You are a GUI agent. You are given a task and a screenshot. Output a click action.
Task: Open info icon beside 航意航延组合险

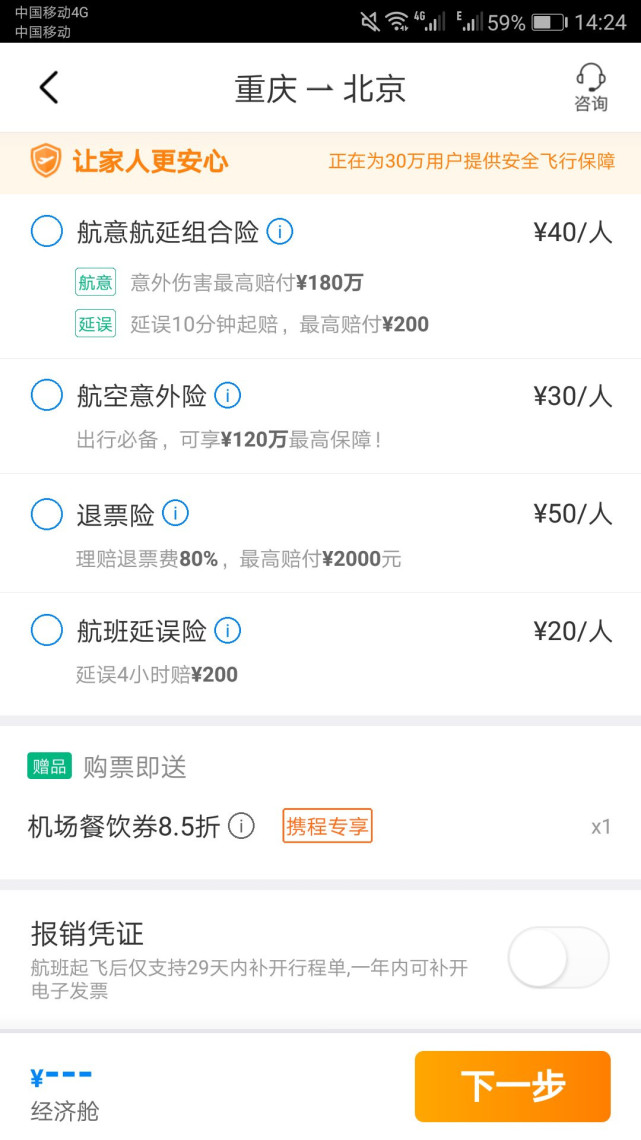point(280,232)
